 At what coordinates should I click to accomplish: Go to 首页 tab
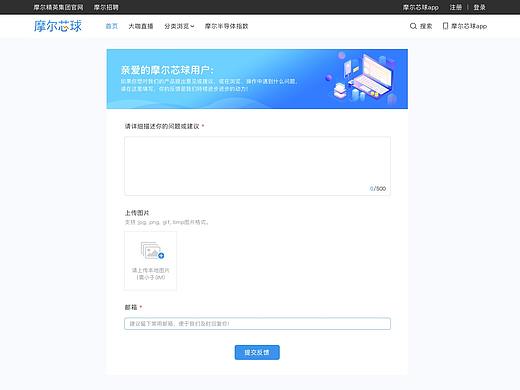pos(112,26)
